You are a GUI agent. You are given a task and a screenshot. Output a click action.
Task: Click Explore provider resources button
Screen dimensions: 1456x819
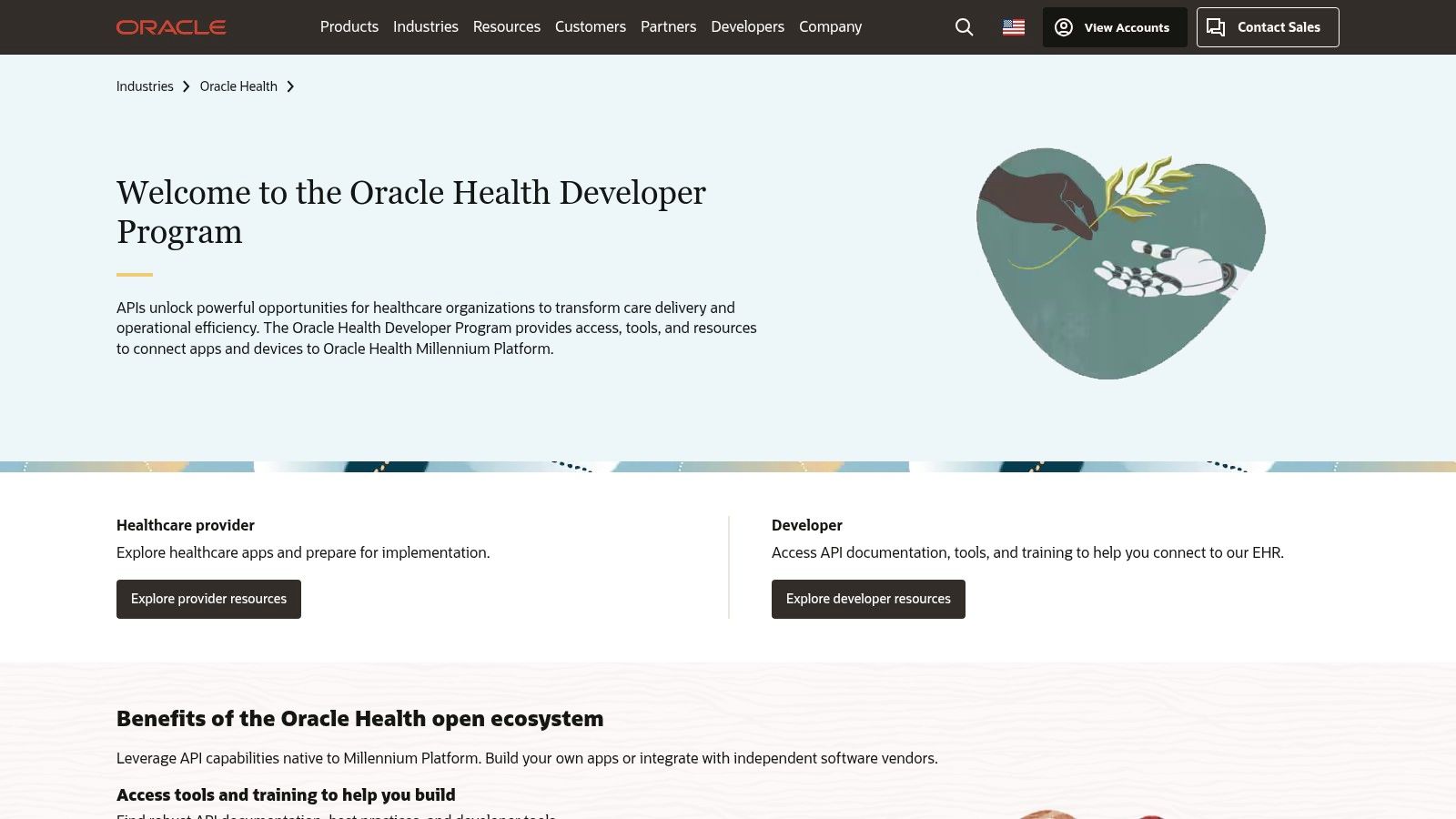[x=208, y=599]
